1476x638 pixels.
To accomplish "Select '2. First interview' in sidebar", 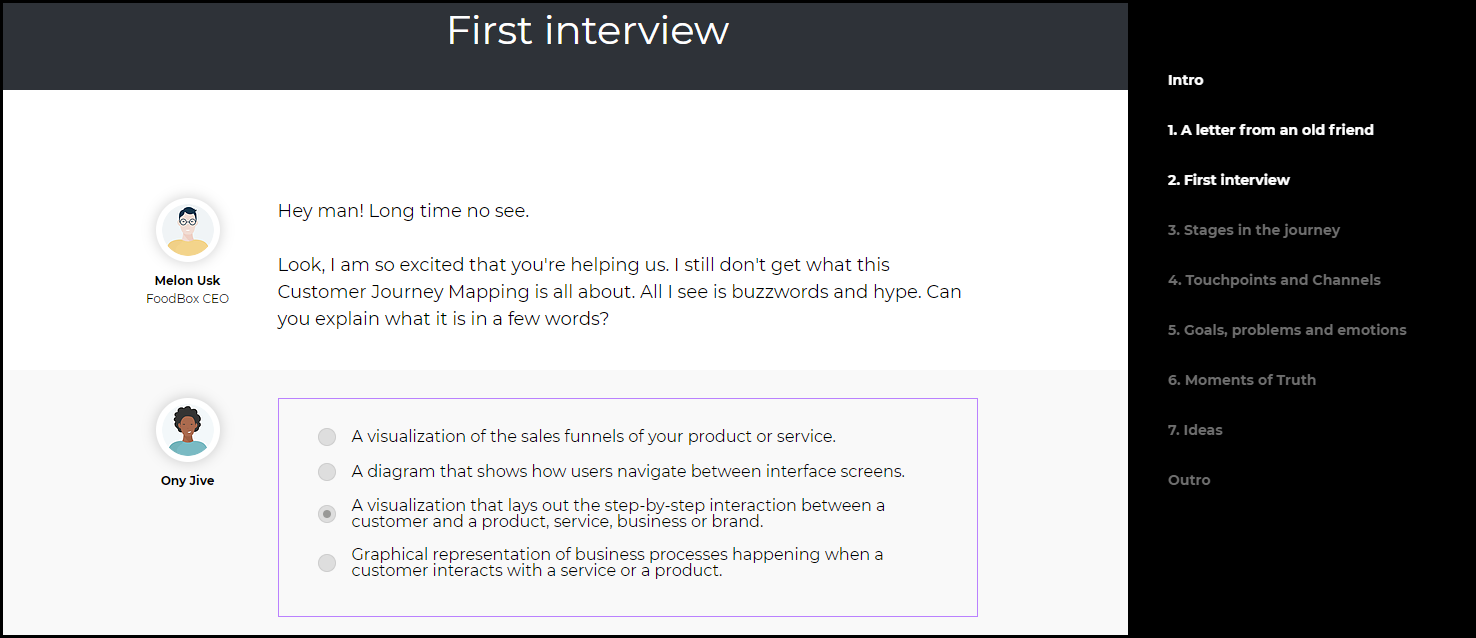I will tap(1229, 180).
